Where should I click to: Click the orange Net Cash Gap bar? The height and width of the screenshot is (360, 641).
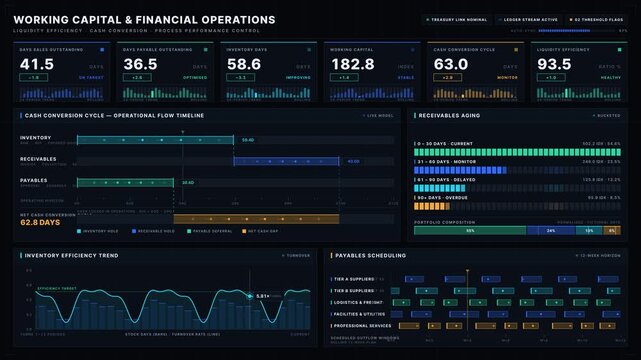[x=256, y=219]
